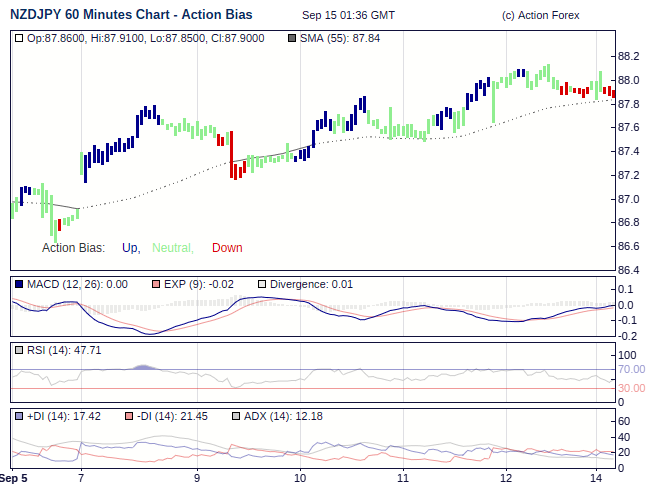
Task: Click the '(c) Action Forex' copyright text
Action: click(x=540, y=16)
